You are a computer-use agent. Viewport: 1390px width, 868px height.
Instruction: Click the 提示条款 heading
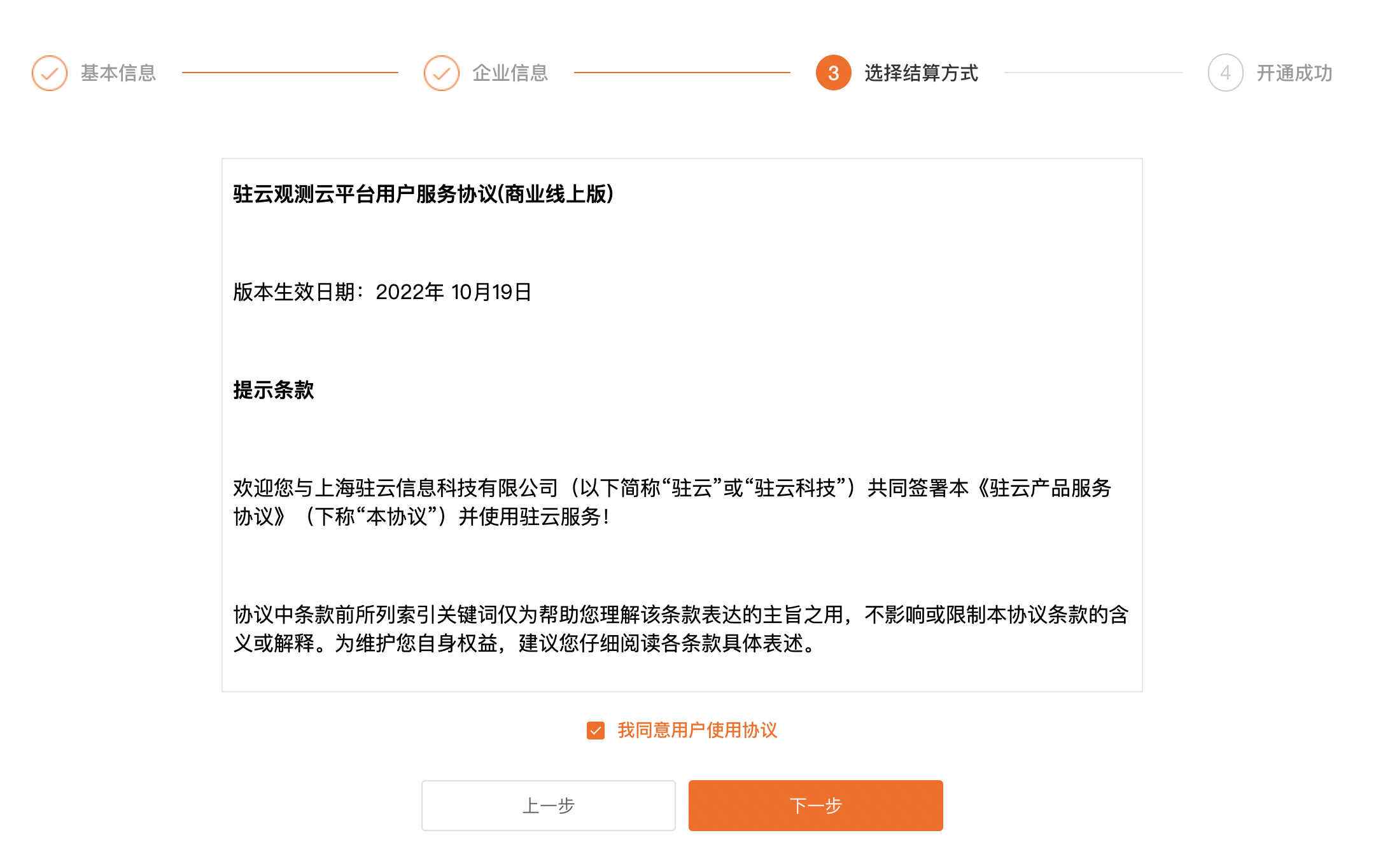(x=274, y=390)
